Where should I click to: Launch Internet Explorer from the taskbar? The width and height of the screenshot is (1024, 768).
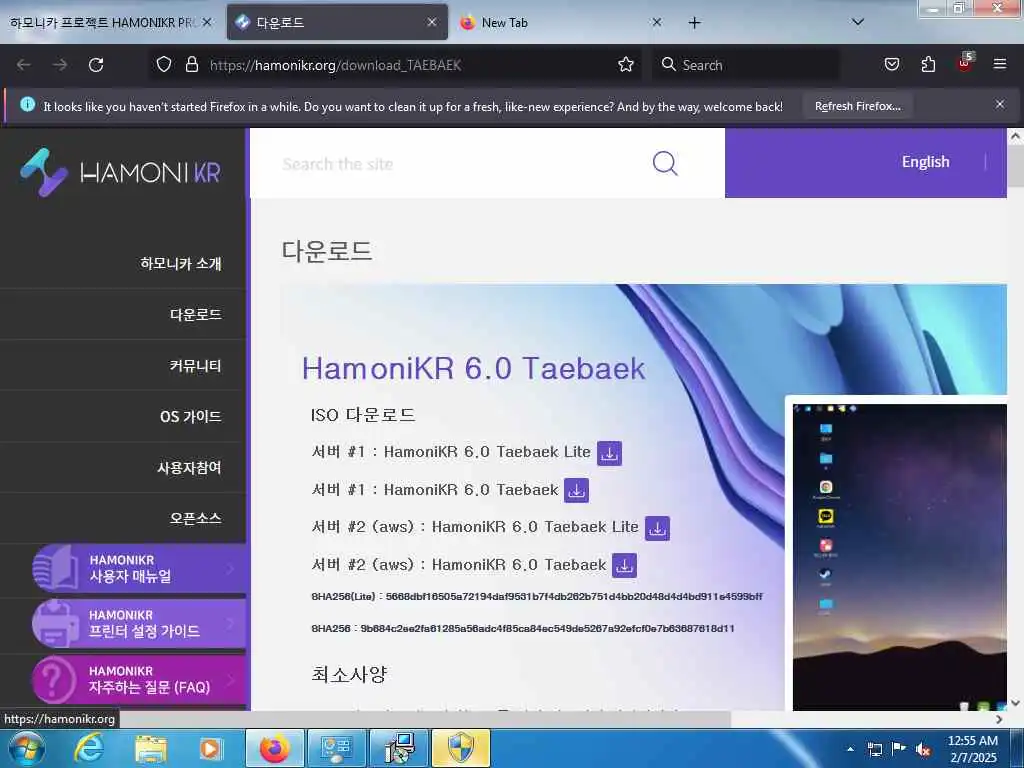click(x=89, y=748)
